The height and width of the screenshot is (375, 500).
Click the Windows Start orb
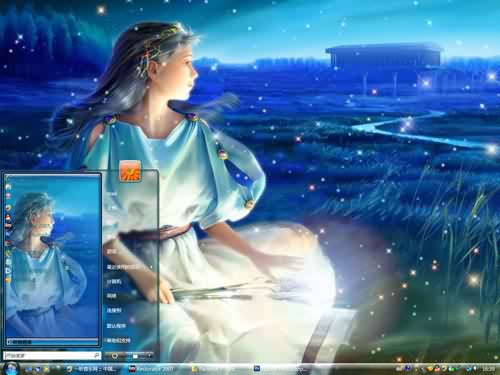coord(12,368)
